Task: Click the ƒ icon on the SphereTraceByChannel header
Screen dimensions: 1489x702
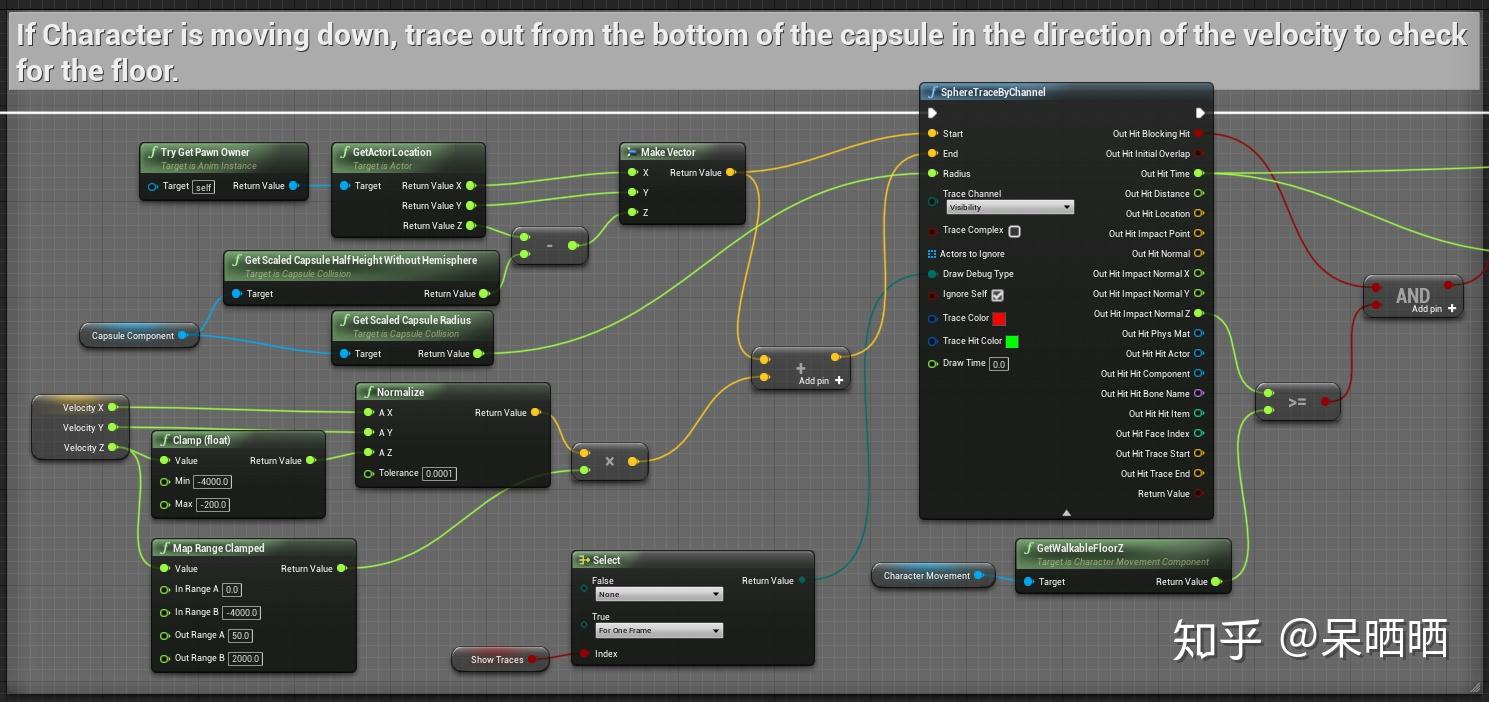Action: [931, 91]
